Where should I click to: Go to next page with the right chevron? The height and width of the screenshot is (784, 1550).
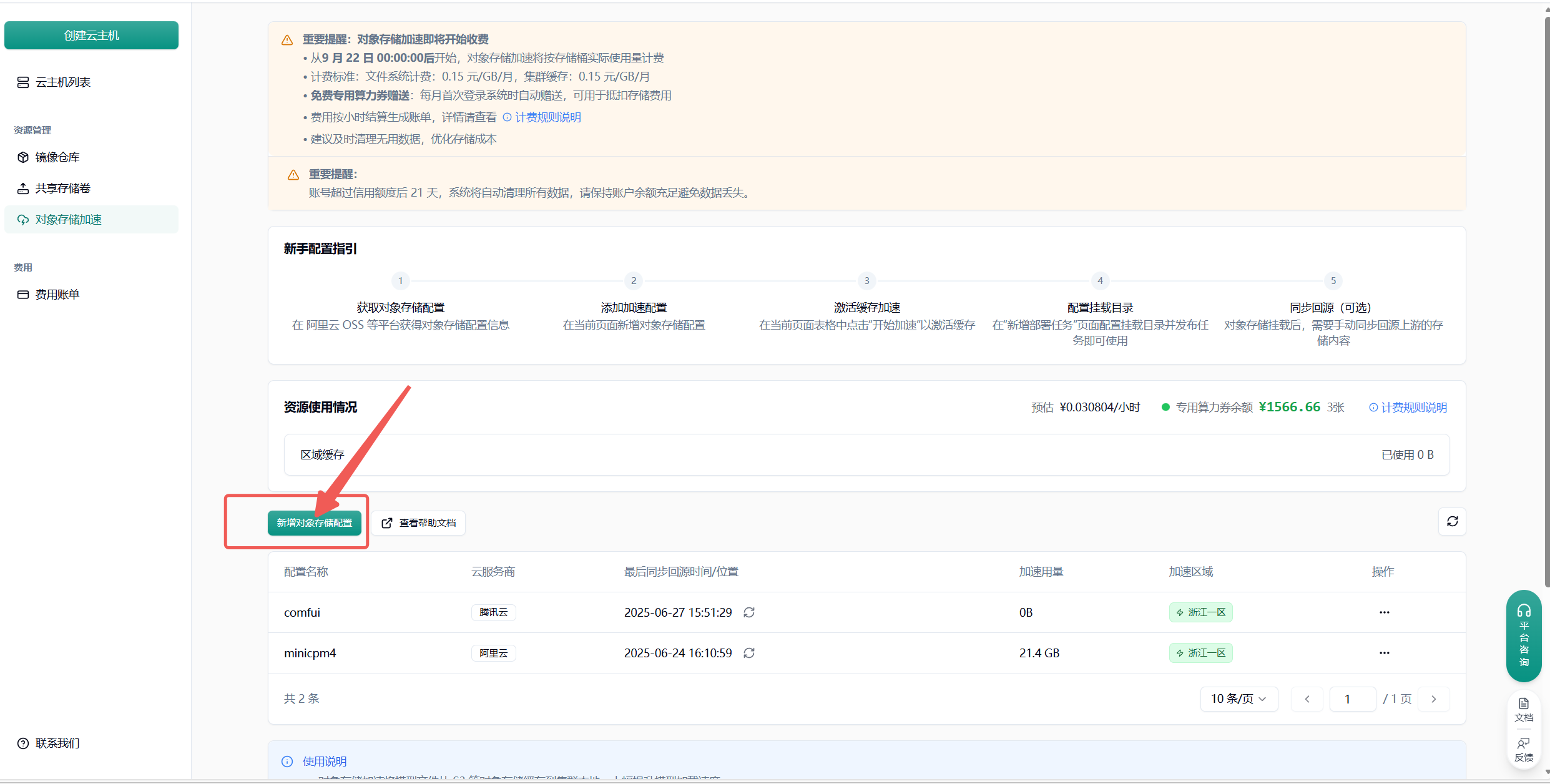[x=1434, y=698]
